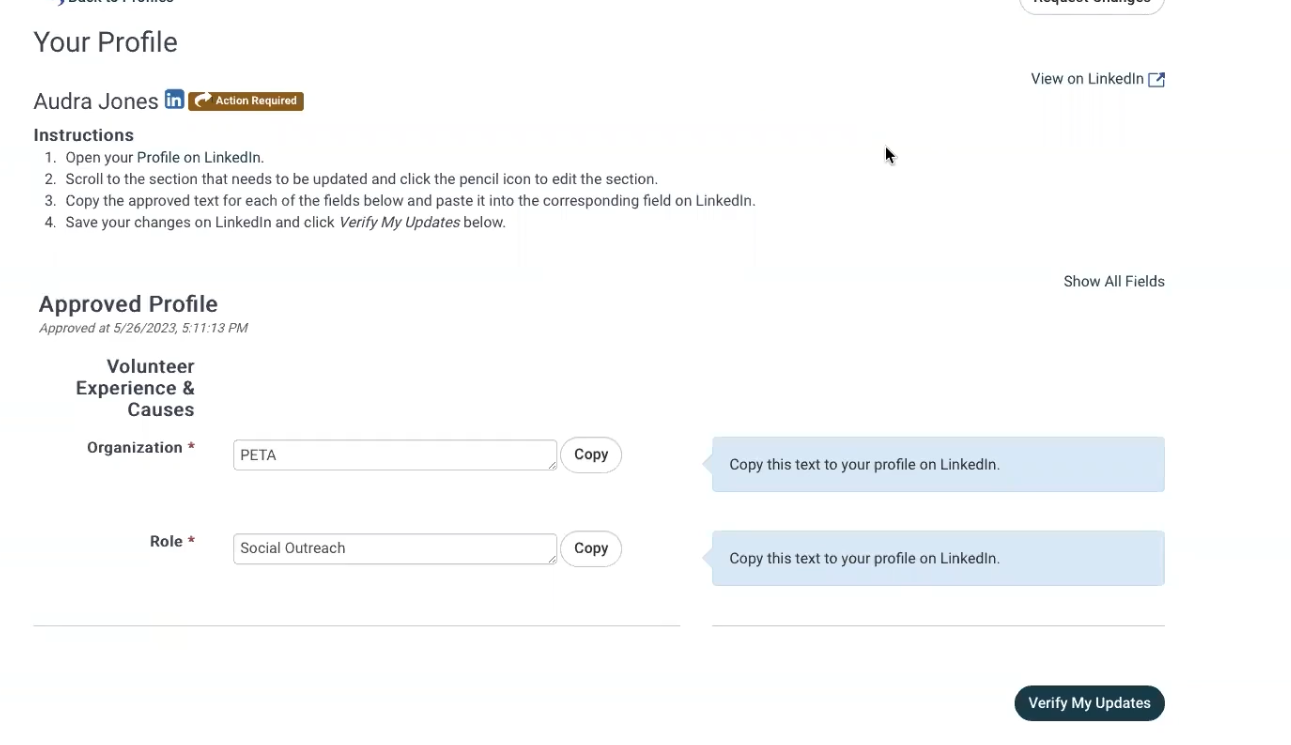Open the View on LinkedIn link
The height and width of the screenshot is (745, 1291).
(x=1087, y=79)
